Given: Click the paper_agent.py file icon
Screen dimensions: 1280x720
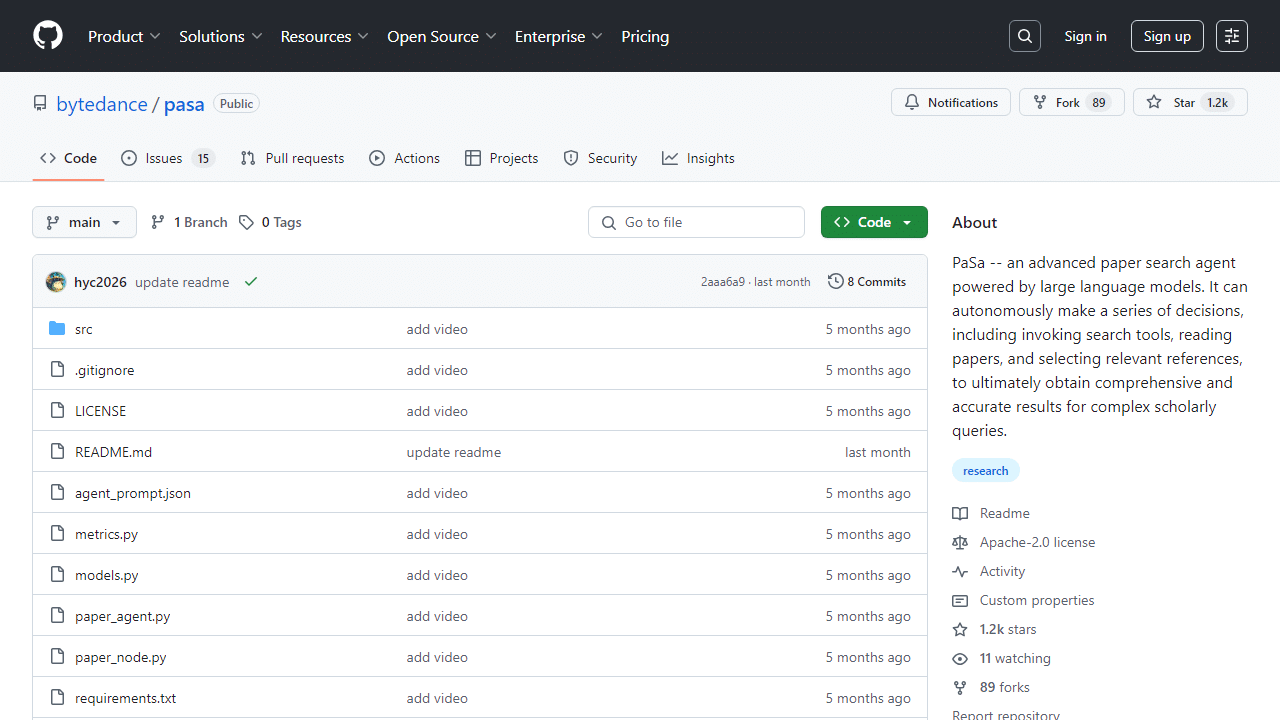Looking at the screenshot, I should 57,616.
